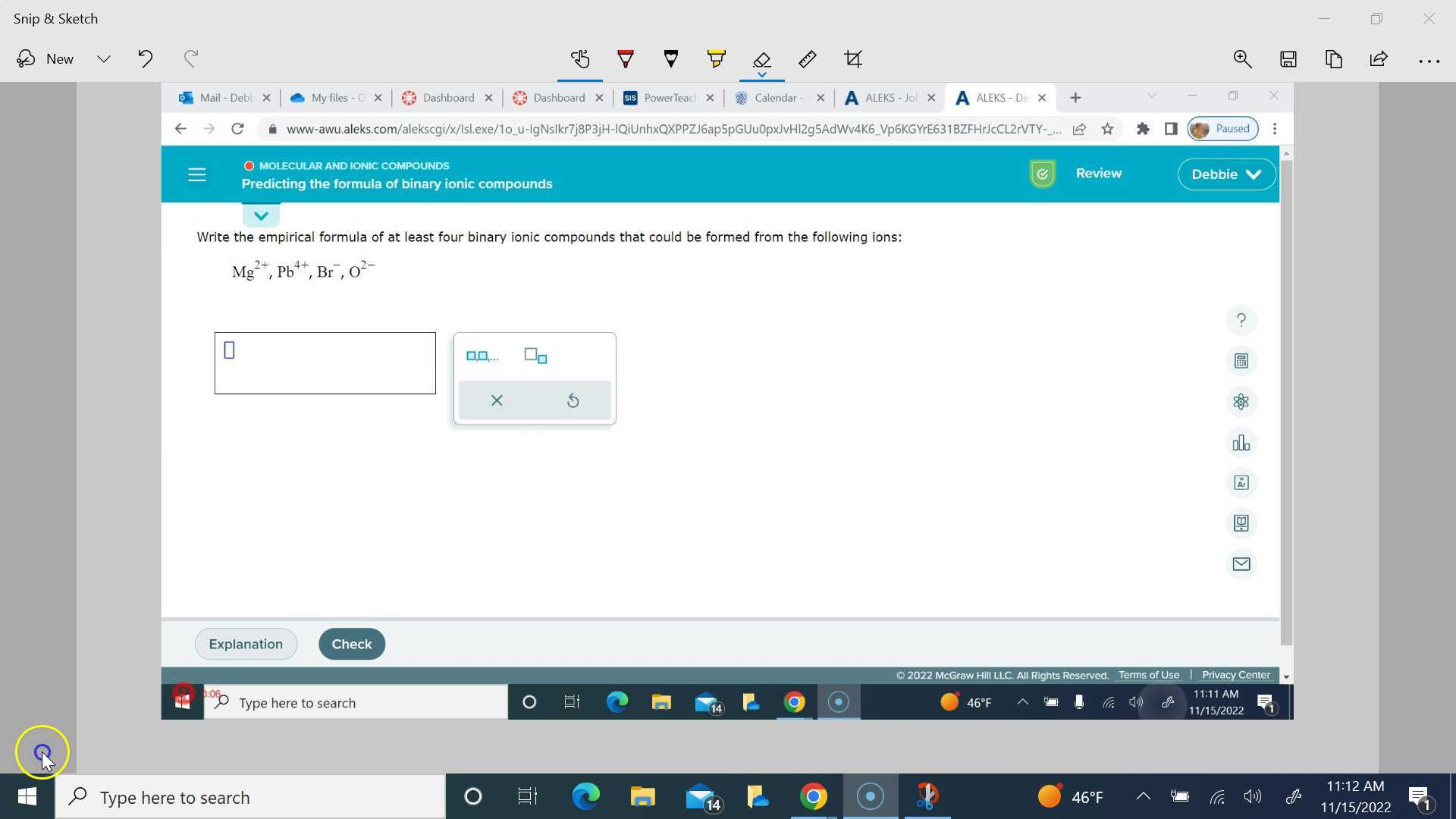Select the red ballpoint pen tool
The width and height of the screenshot is (1456, 819).
point(625,58)
